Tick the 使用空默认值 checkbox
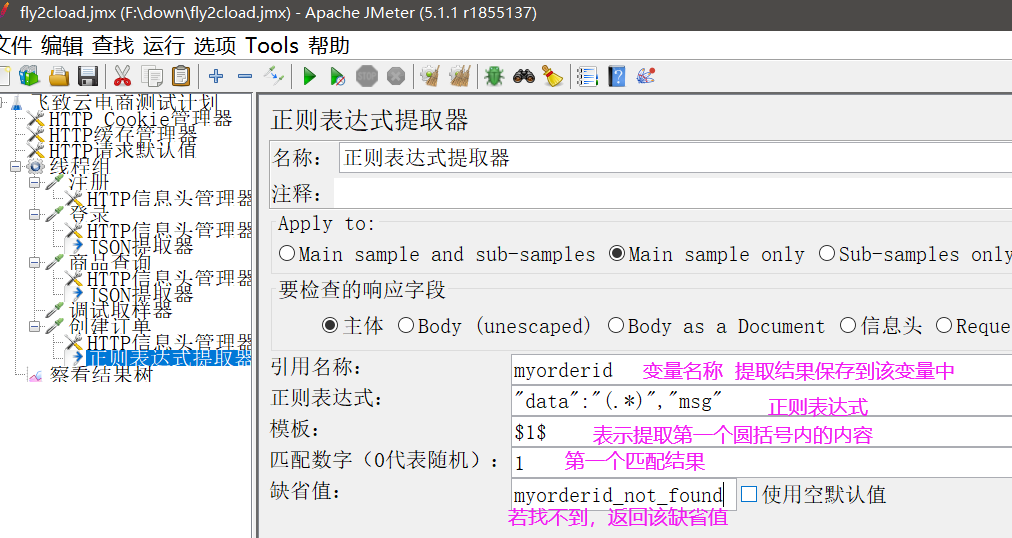The image size is (1012, 538). click(749, 494)
